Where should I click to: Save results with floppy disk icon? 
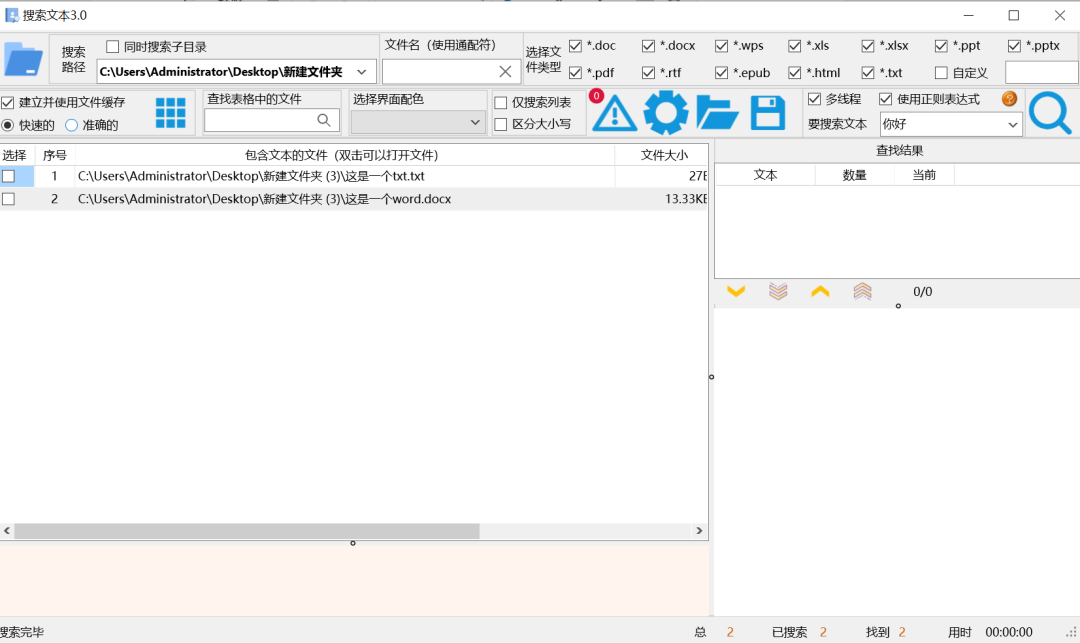tap(768, 113)
